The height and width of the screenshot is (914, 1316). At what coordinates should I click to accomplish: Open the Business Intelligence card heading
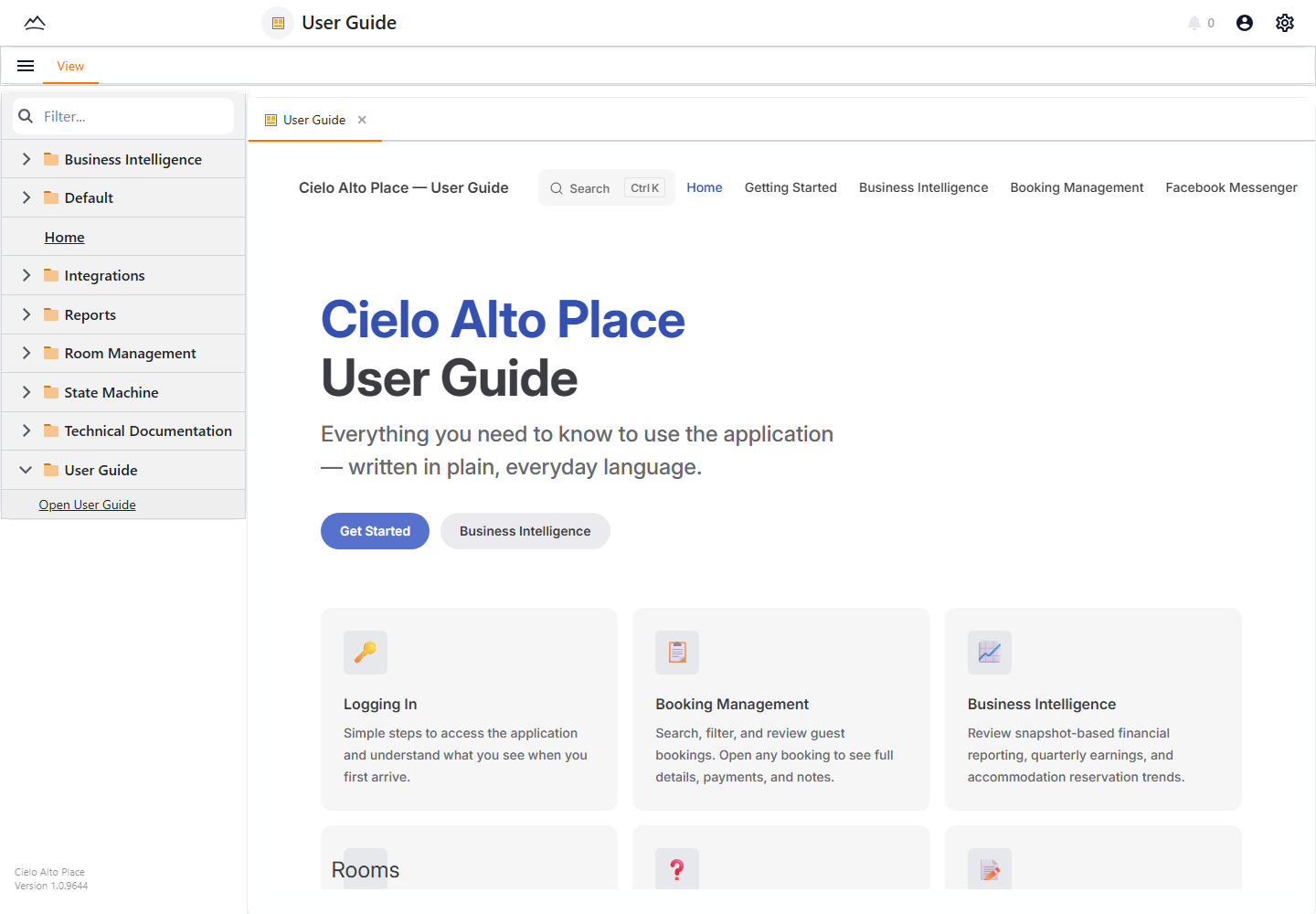click(1042, 704)
